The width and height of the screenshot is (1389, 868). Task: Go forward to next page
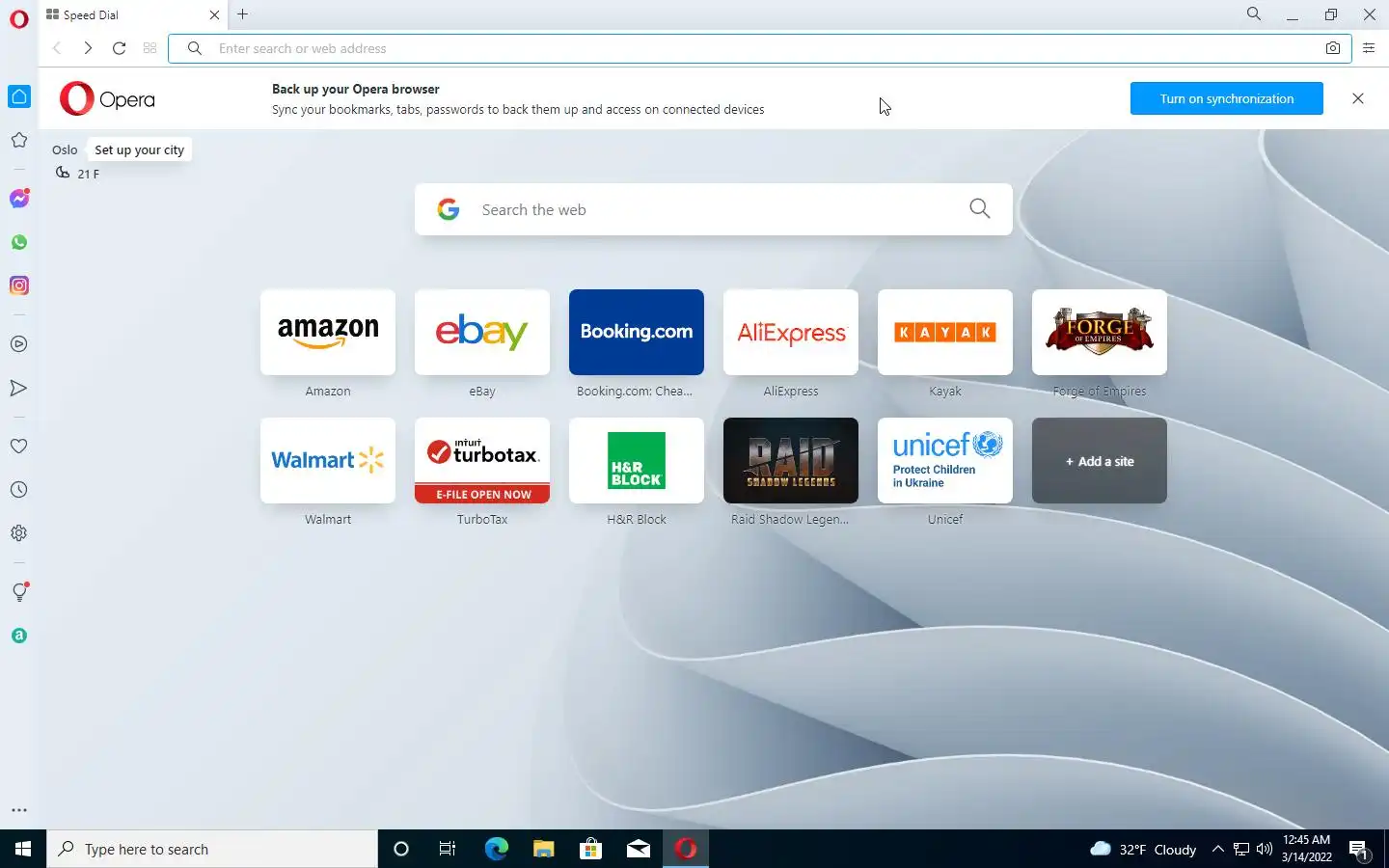(88, 48)
